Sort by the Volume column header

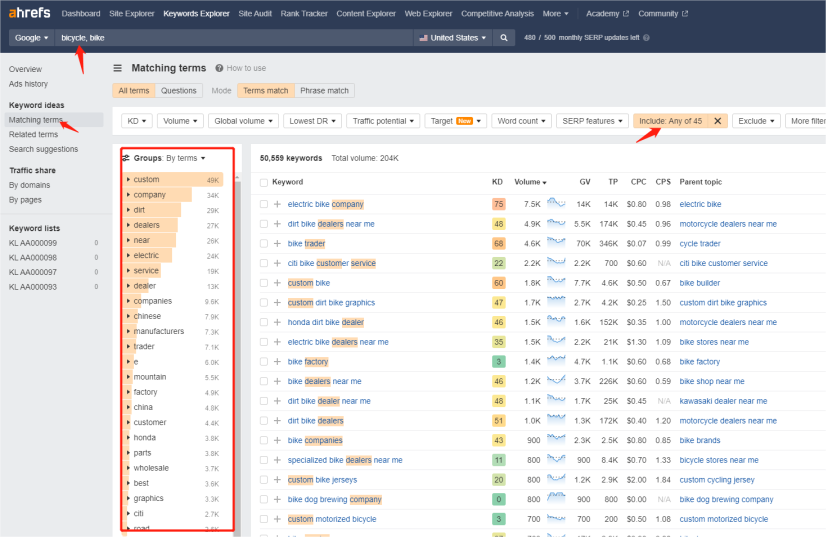530,182
